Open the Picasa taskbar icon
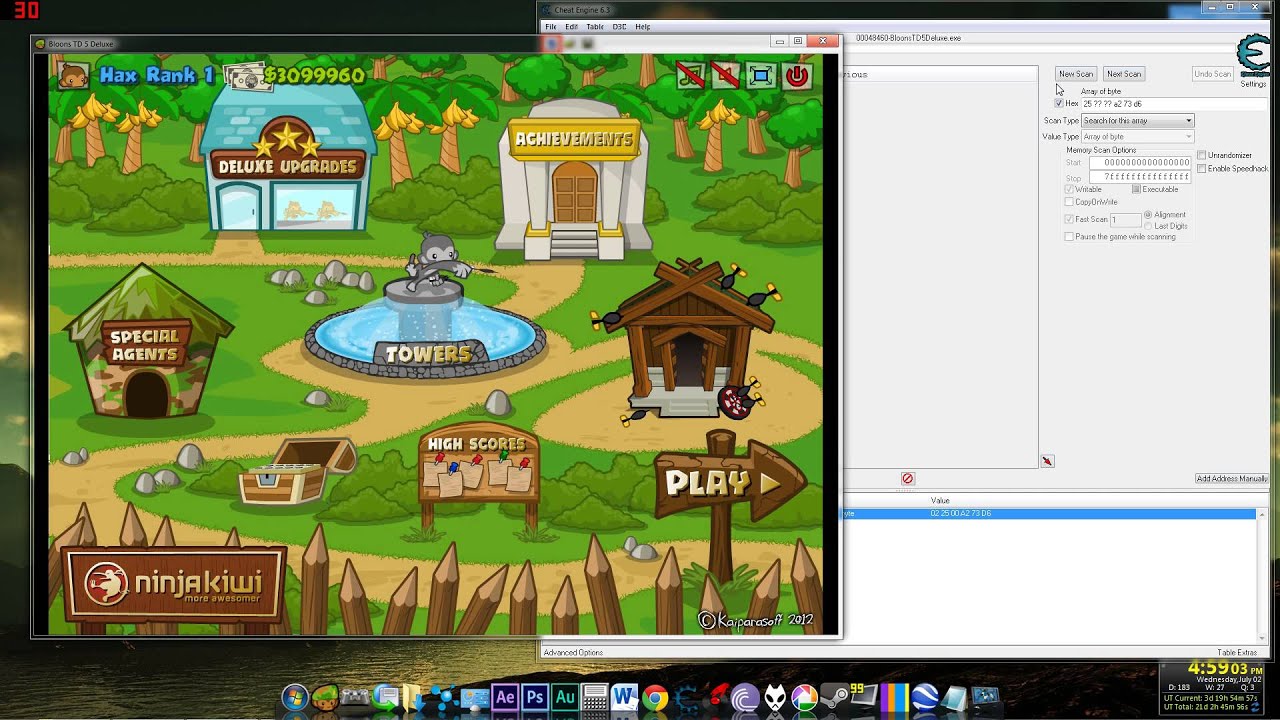This screenshot has height=720, width=1280. coord(804,697)
